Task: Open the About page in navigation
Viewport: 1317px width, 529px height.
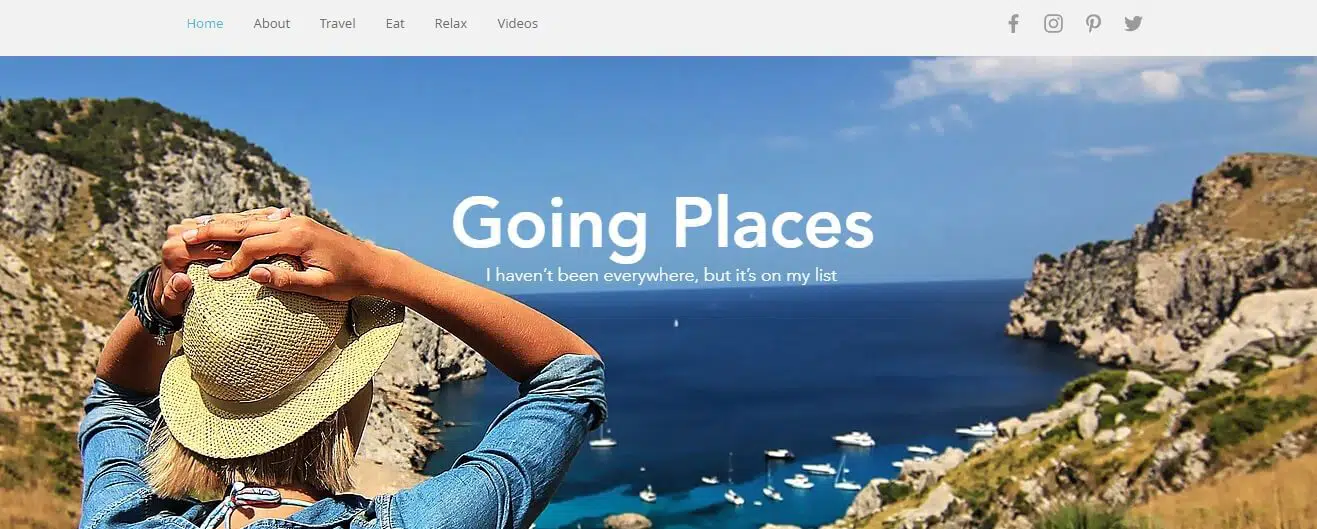Action: [272, 23]
